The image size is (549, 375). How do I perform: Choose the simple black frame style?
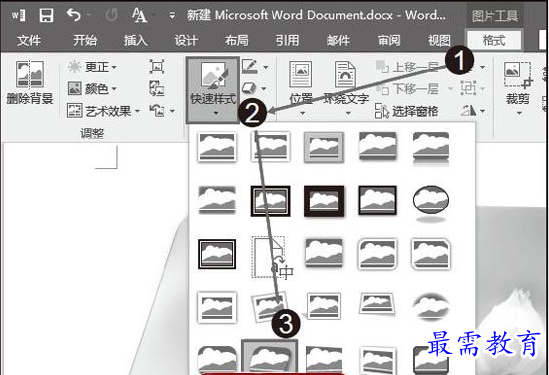(377, 200)
